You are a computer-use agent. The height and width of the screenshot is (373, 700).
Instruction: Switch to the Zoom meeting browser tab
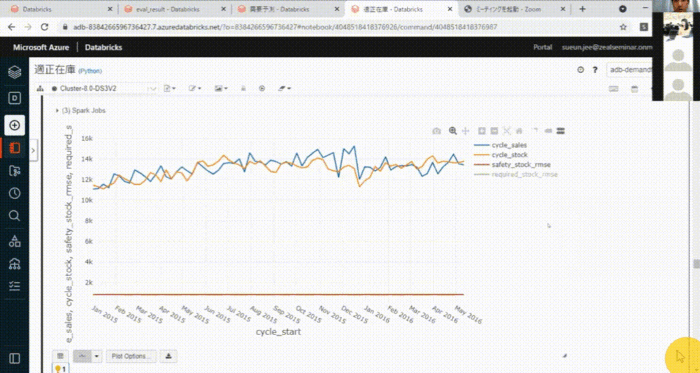[514, 9]
